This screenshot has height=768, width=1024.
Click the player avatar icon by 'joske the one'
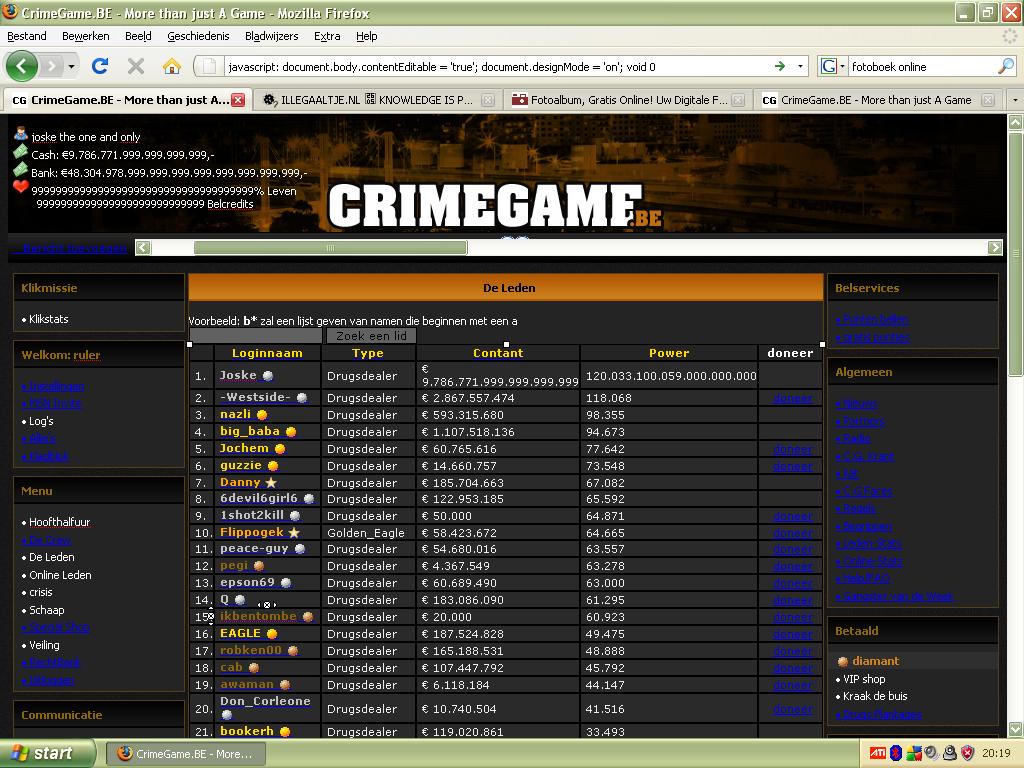point(21,134)
